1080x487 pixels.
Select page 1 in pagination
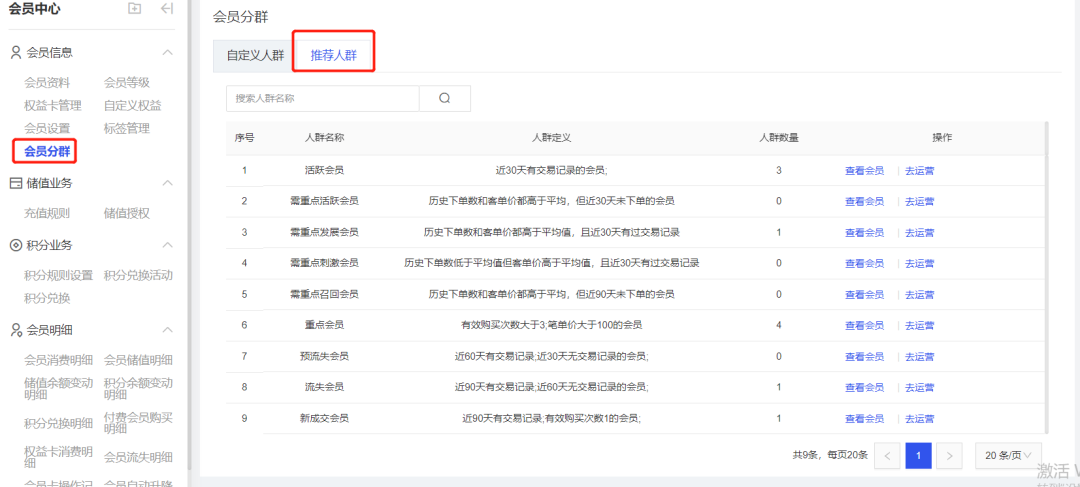click(918, 455)
